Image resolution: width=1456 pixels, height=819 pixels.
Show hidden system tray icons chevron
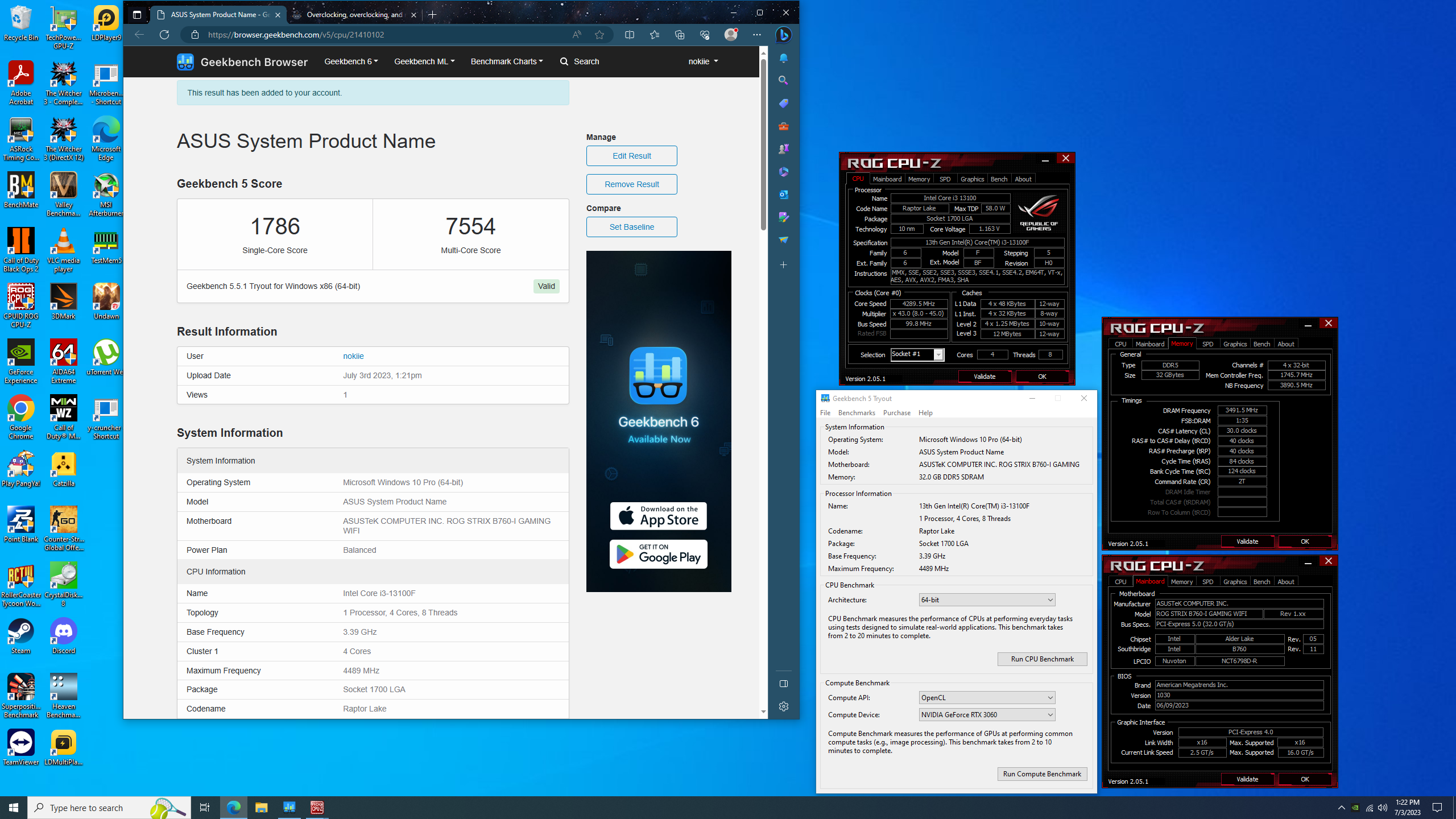point(1342,808)
